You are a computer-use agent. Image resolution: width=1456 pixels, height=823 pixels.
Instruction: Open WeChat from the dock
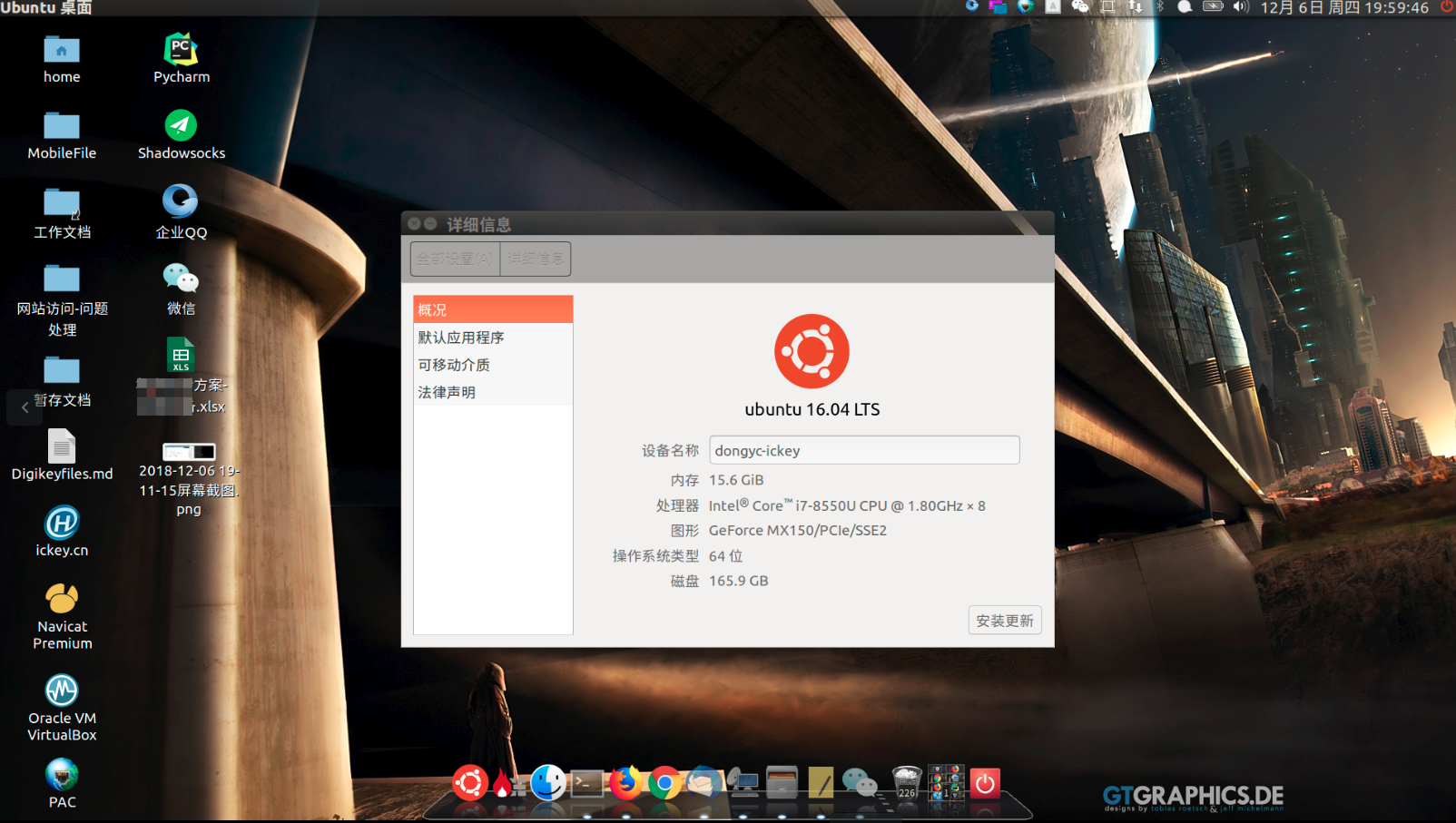point(860,782)
